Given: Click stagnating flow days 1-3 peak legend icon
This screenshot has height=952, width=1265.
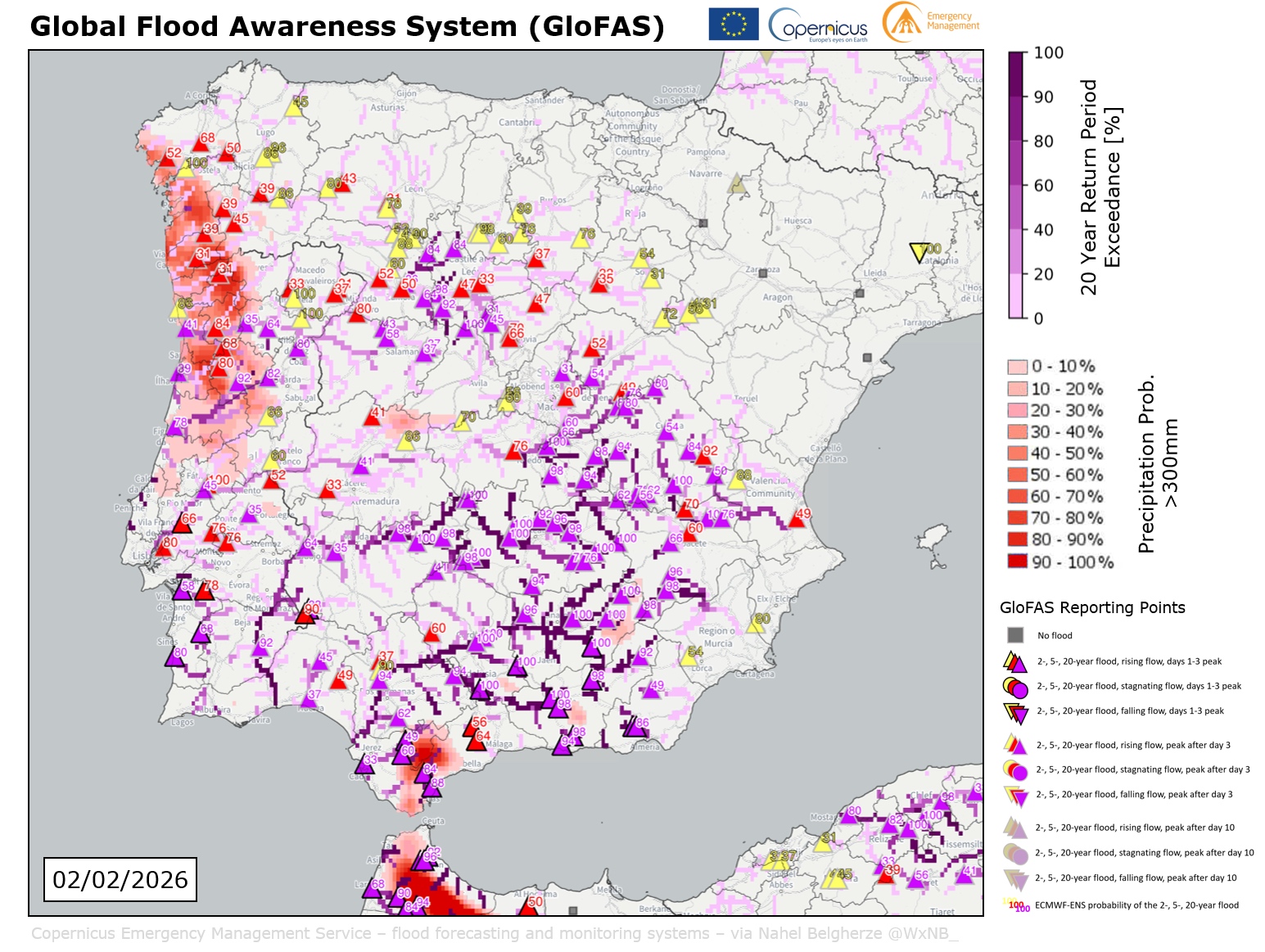Looking at the screenshot, I should 1015,687.
